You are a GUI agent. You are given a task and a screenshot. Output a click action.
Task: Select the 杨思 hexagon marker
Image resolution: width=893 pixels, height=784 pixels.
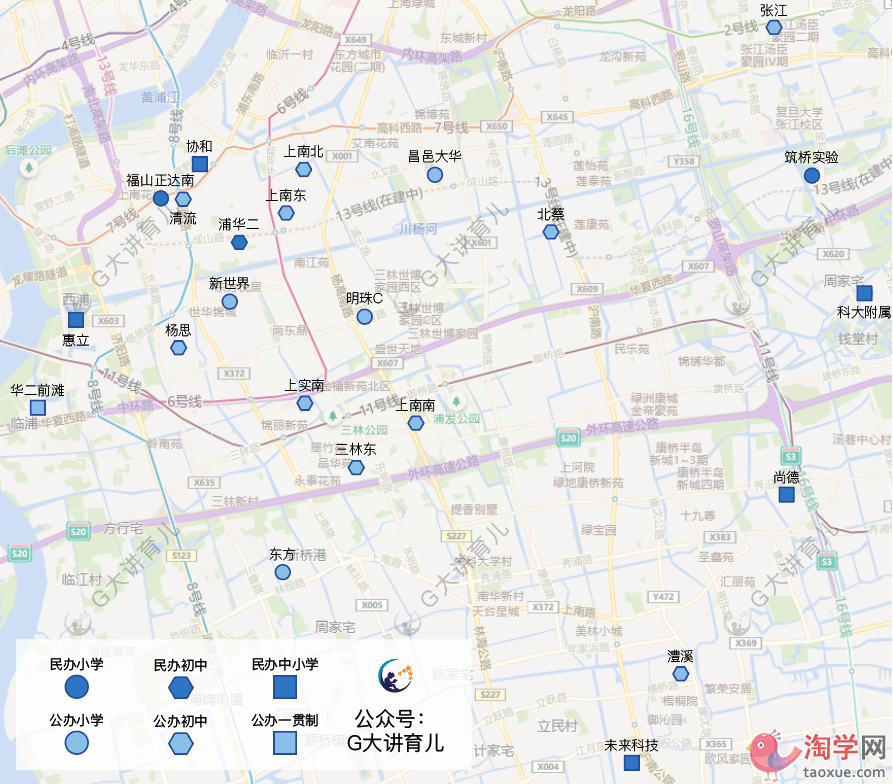click(x=178, y=347)
